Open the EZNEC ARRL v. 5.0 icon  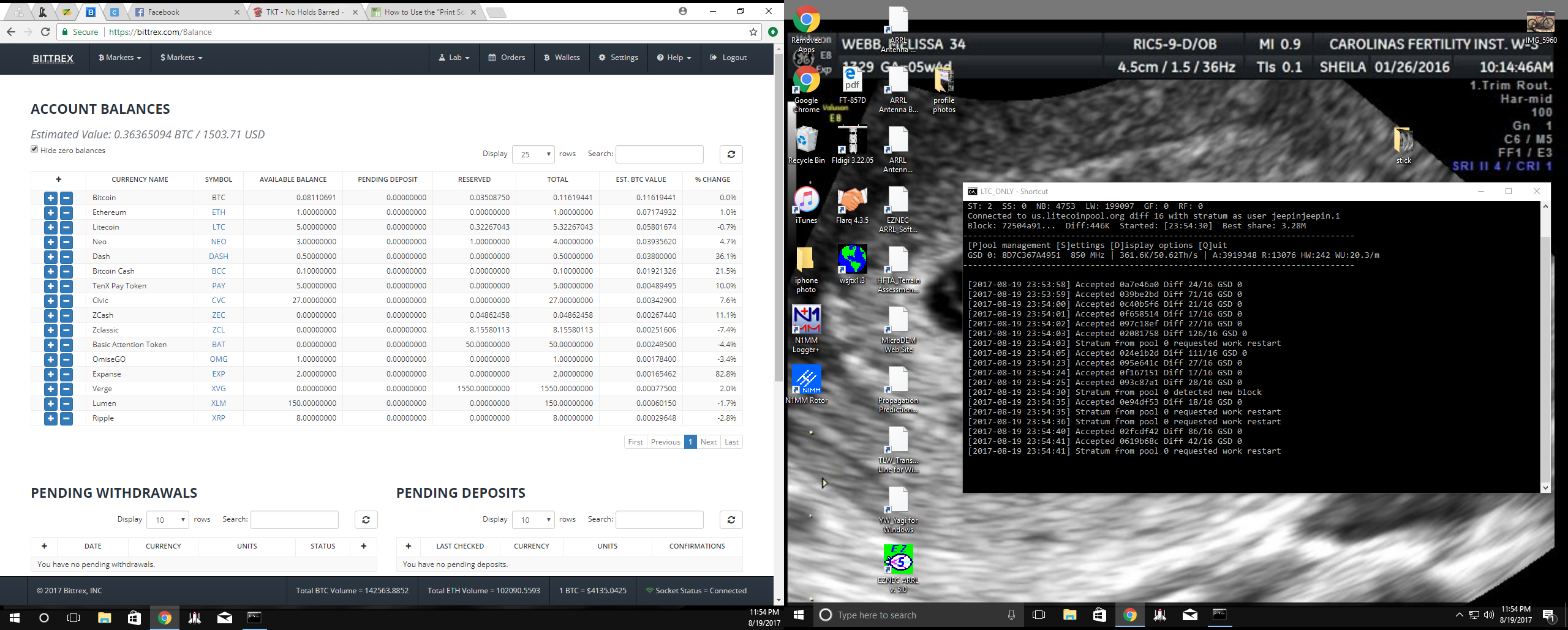(898, 569)
